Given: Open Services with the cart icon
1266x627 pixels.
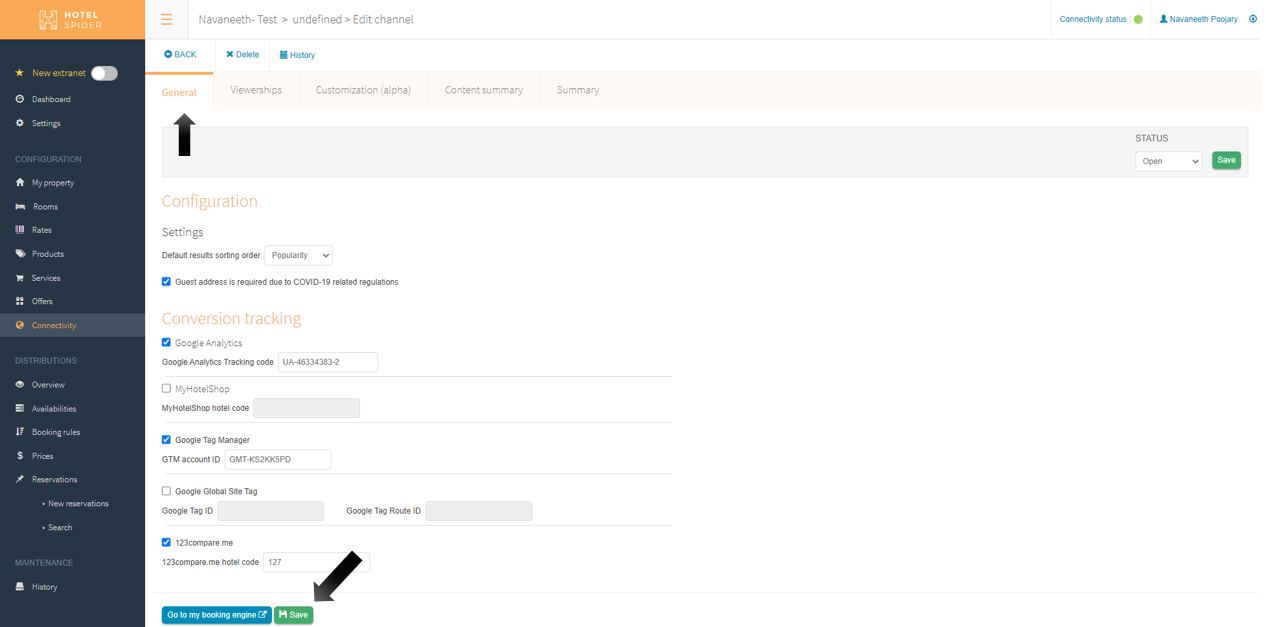Looking at the screenshot, I should [45, 278].
